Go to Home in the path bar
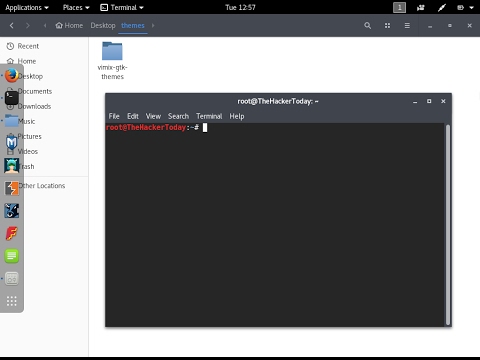Image resolution: width=480 pixels, height=360 pixels. coord(69,26)
